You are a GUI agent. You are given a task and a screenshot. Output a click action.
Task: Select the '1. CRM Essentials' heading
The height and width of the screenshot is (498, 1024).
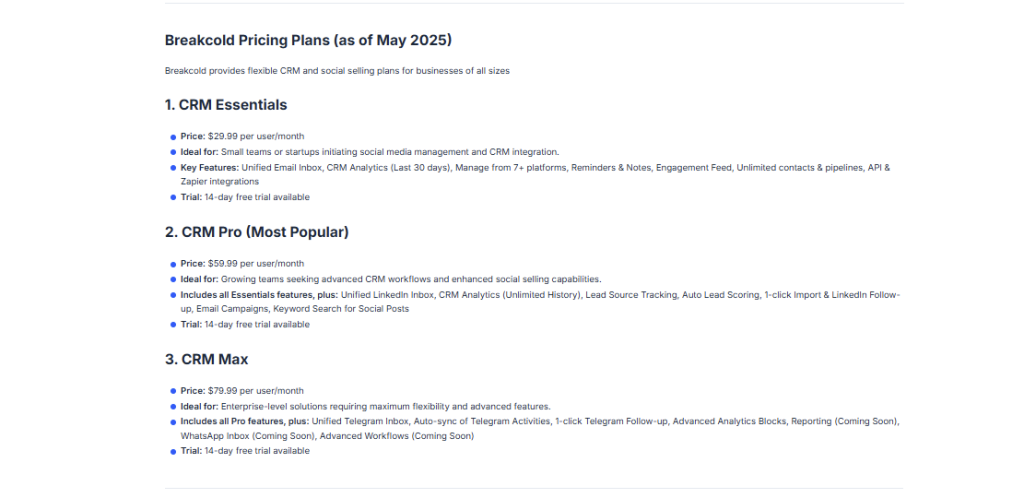pos(226,105)
